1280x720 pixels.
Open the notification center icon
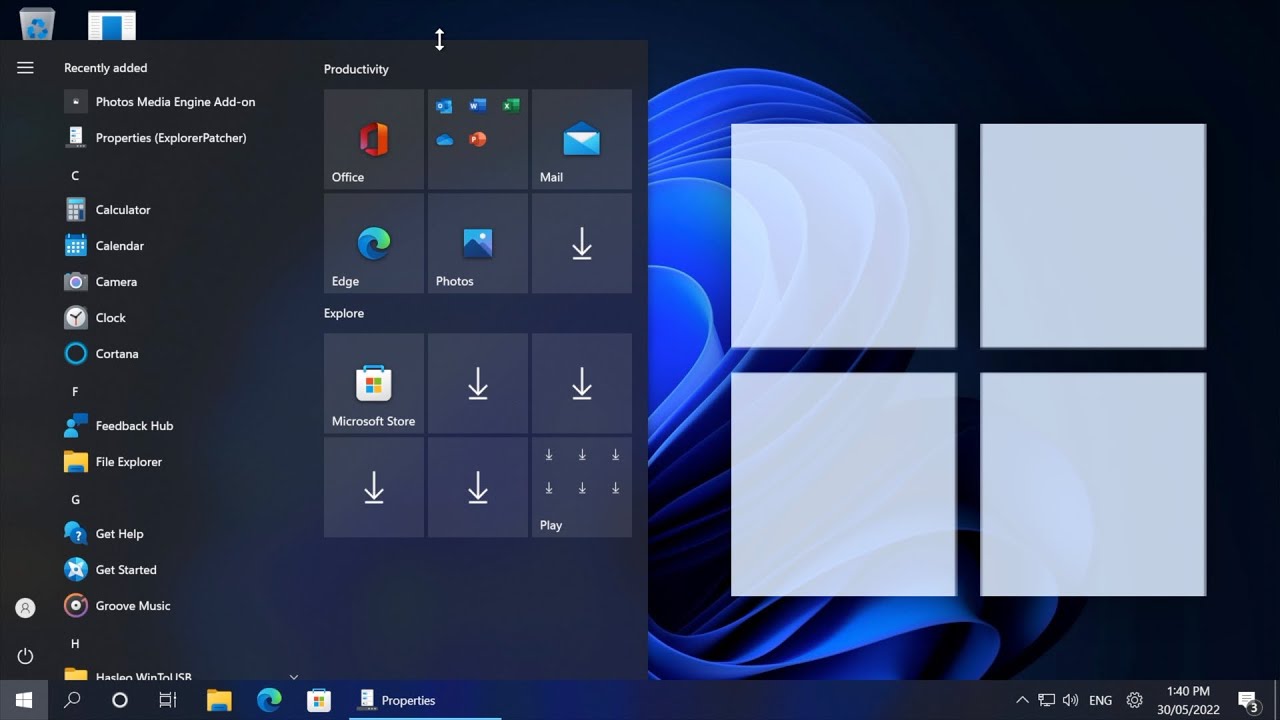1247,700
